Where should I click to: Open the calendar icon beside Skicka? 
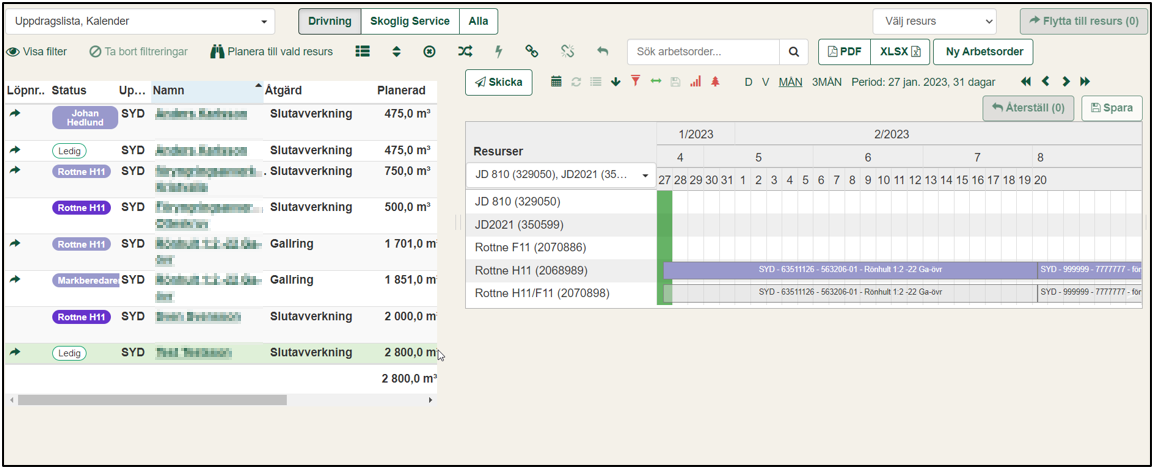click(x=557, y=82)
